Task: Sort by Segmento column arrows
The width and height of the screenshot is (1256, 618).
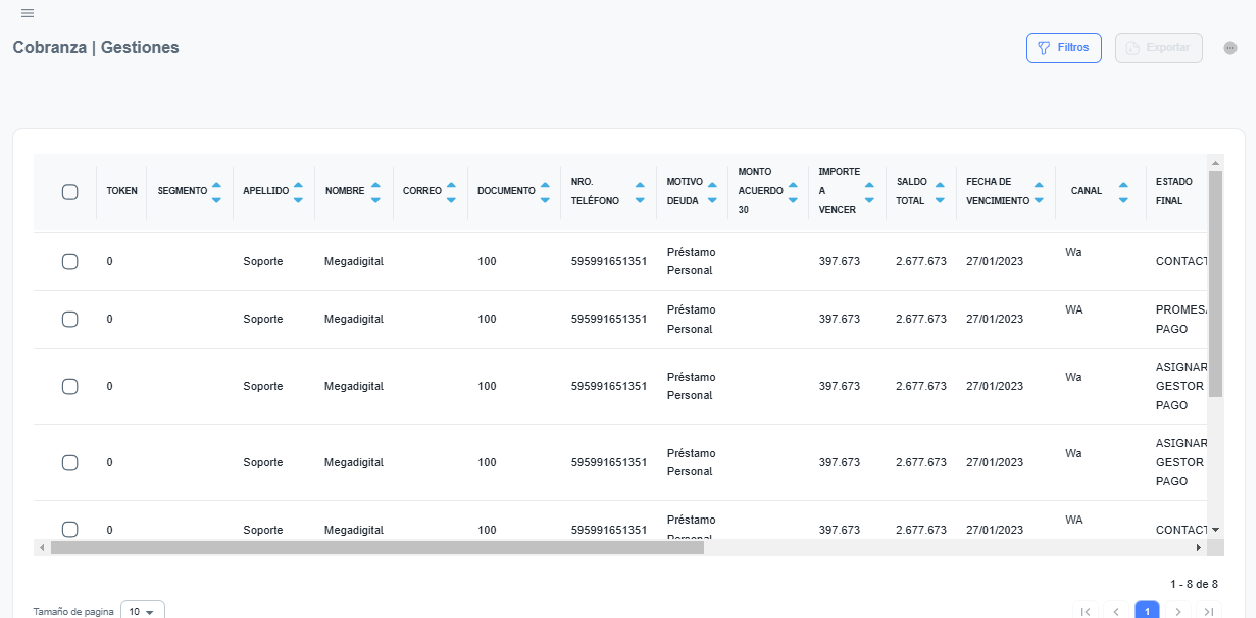Action: click(216, 191)
